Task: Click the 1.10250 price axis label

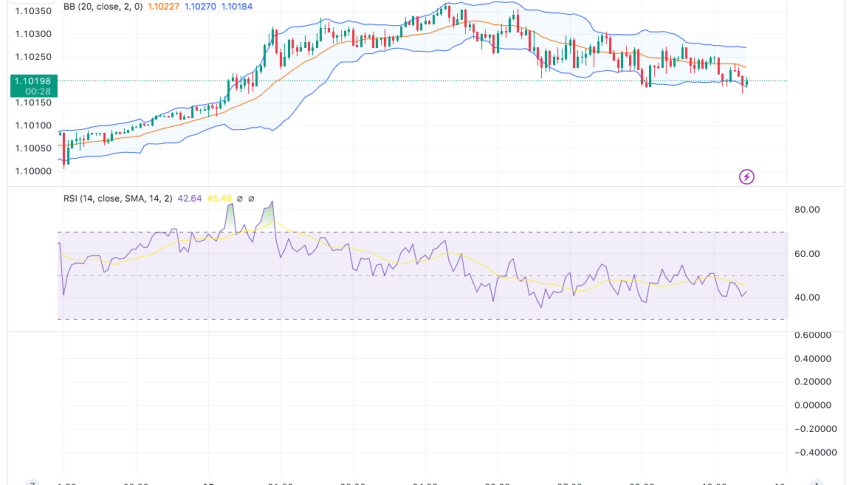Action: click(x=33, y=57)
